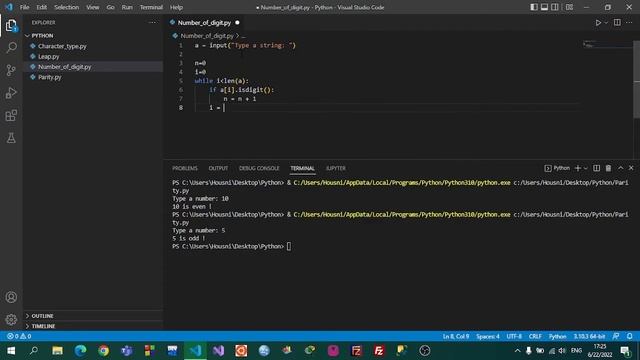Open the View menu
This screenshot has width=640, height=360.
[x=93, y=7]
